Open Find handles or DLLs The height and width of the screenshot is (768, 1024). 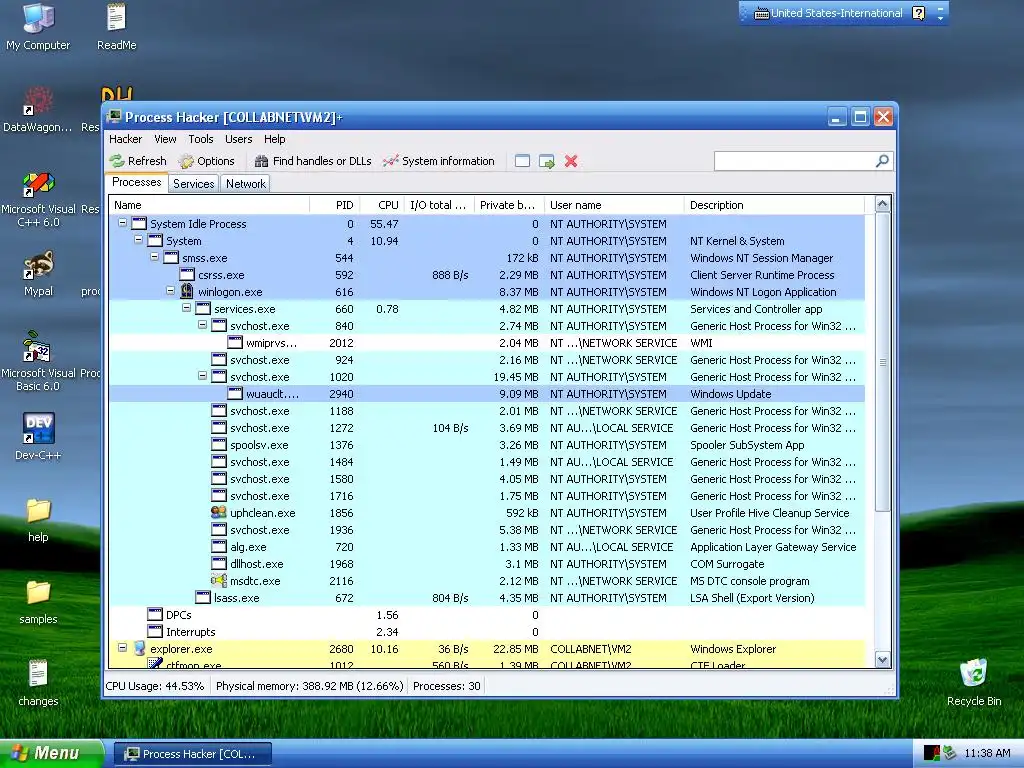pos(313,161)
